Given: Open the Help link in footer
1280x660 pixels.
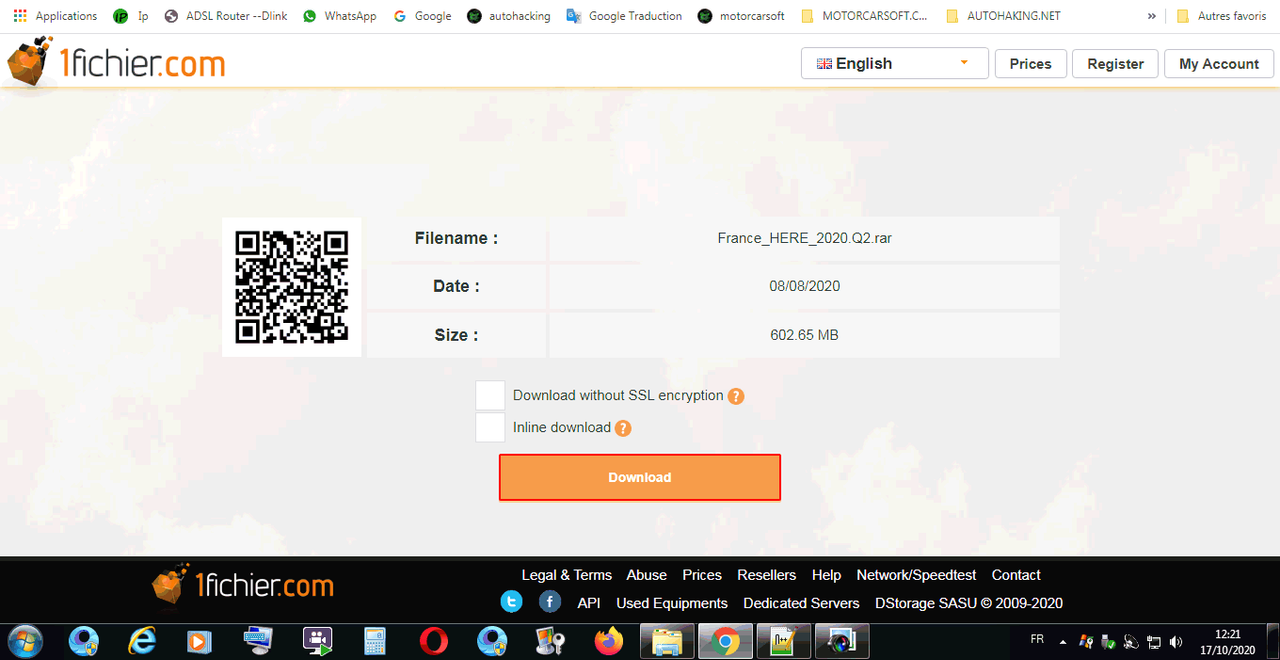Looking at the screenshot, I should (826, 575).
